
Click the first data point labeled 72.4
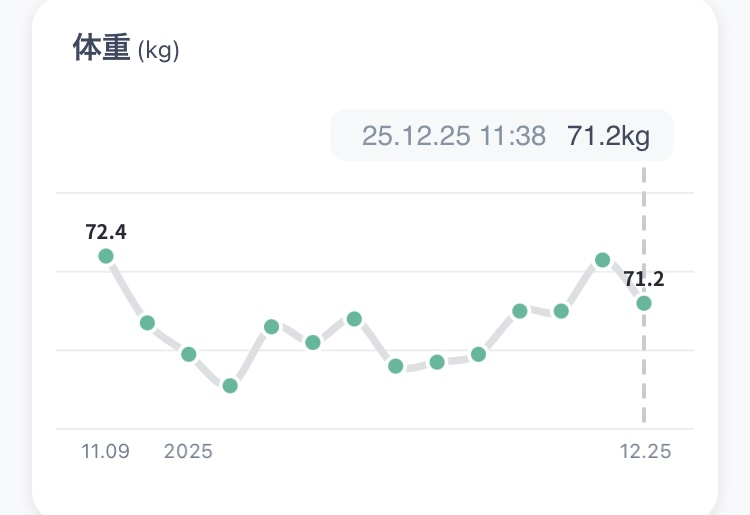click(106, 256)
